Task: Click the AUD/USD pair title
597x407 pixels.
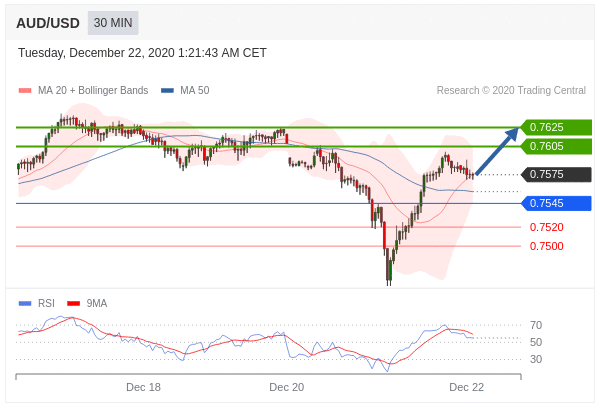Action: coord(48,23)
